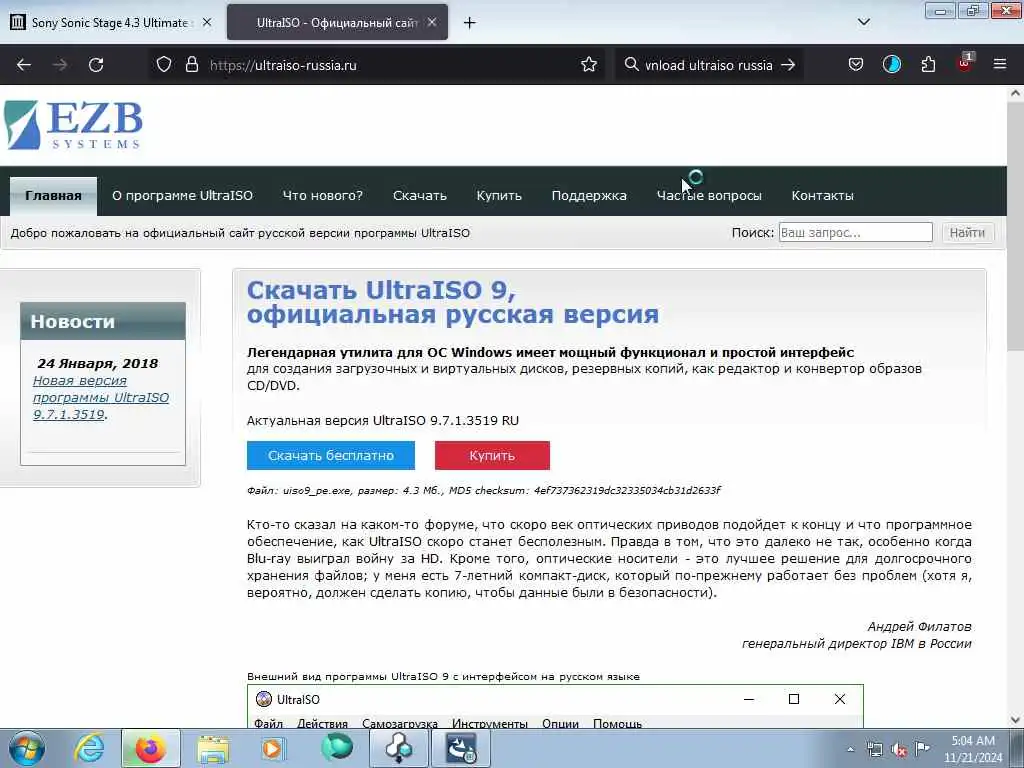Click the text Актуальная версия UltraISO 9.7.1.3519 RU
The image size is (1024, 768).
(x=383, y=421)
